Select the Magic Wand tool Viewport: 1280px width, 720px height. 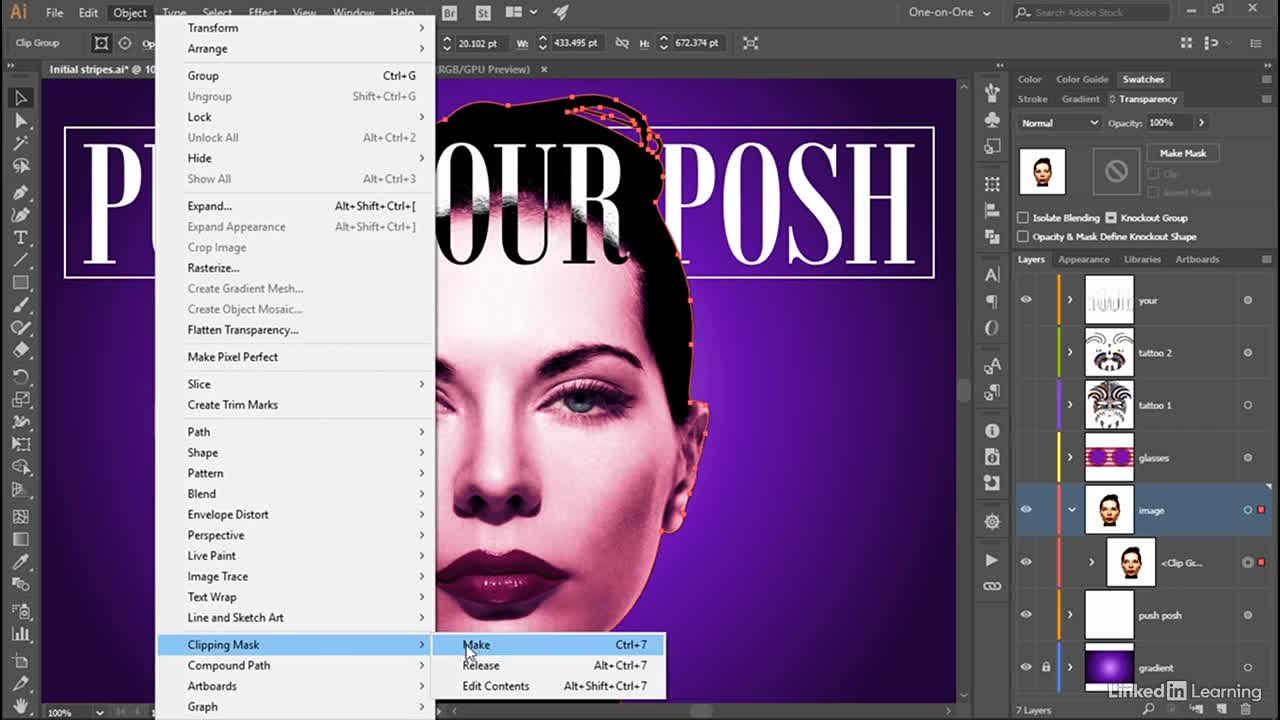coord(21,144)
